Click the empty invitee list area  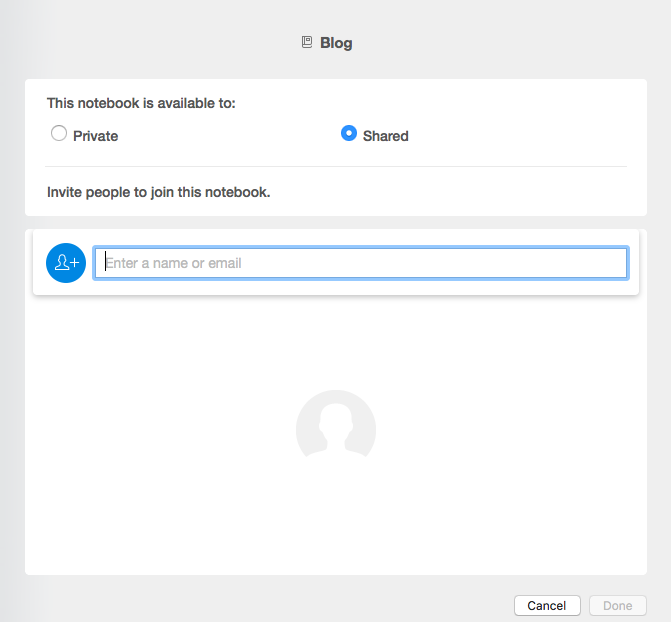[336, 435]
